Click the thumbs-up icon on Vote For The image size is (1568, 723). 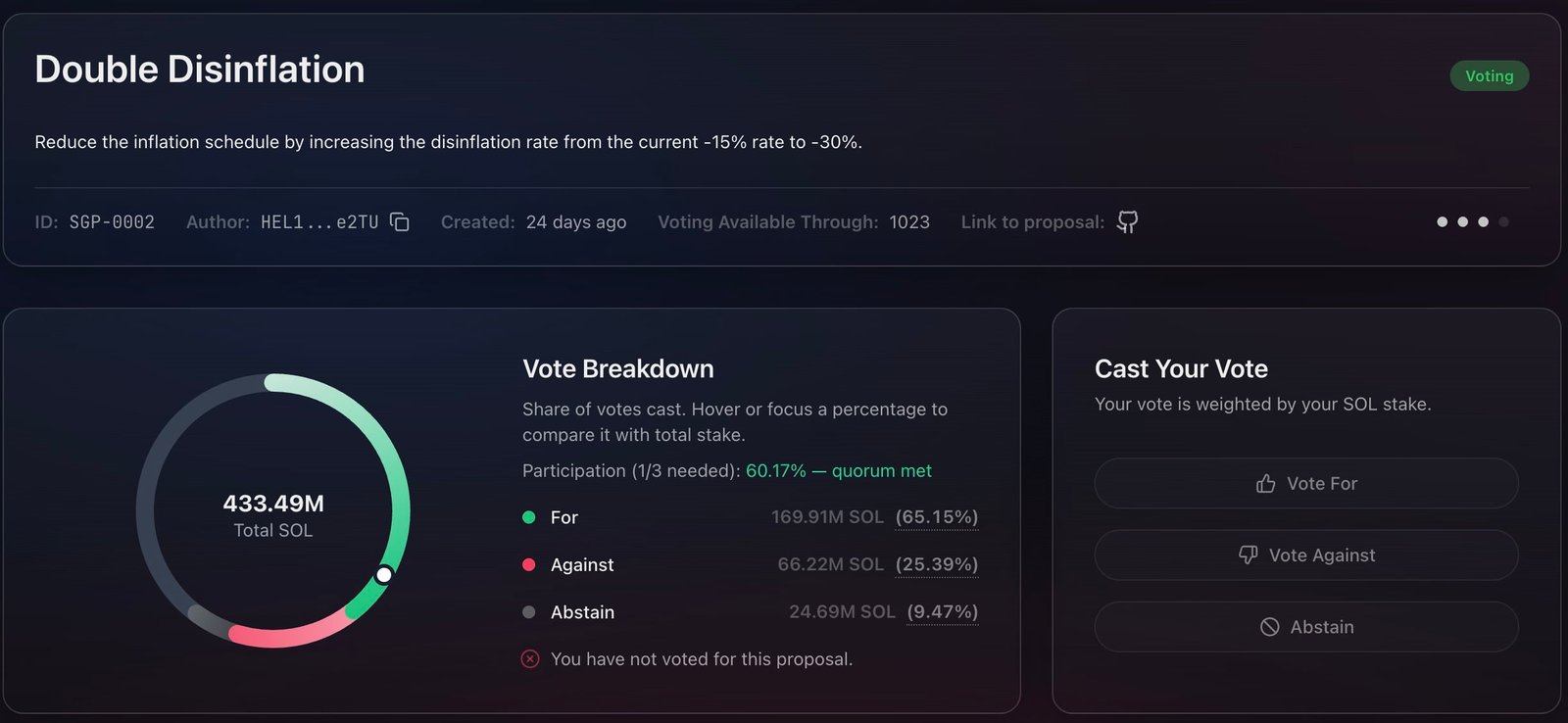pos(1266,484)
